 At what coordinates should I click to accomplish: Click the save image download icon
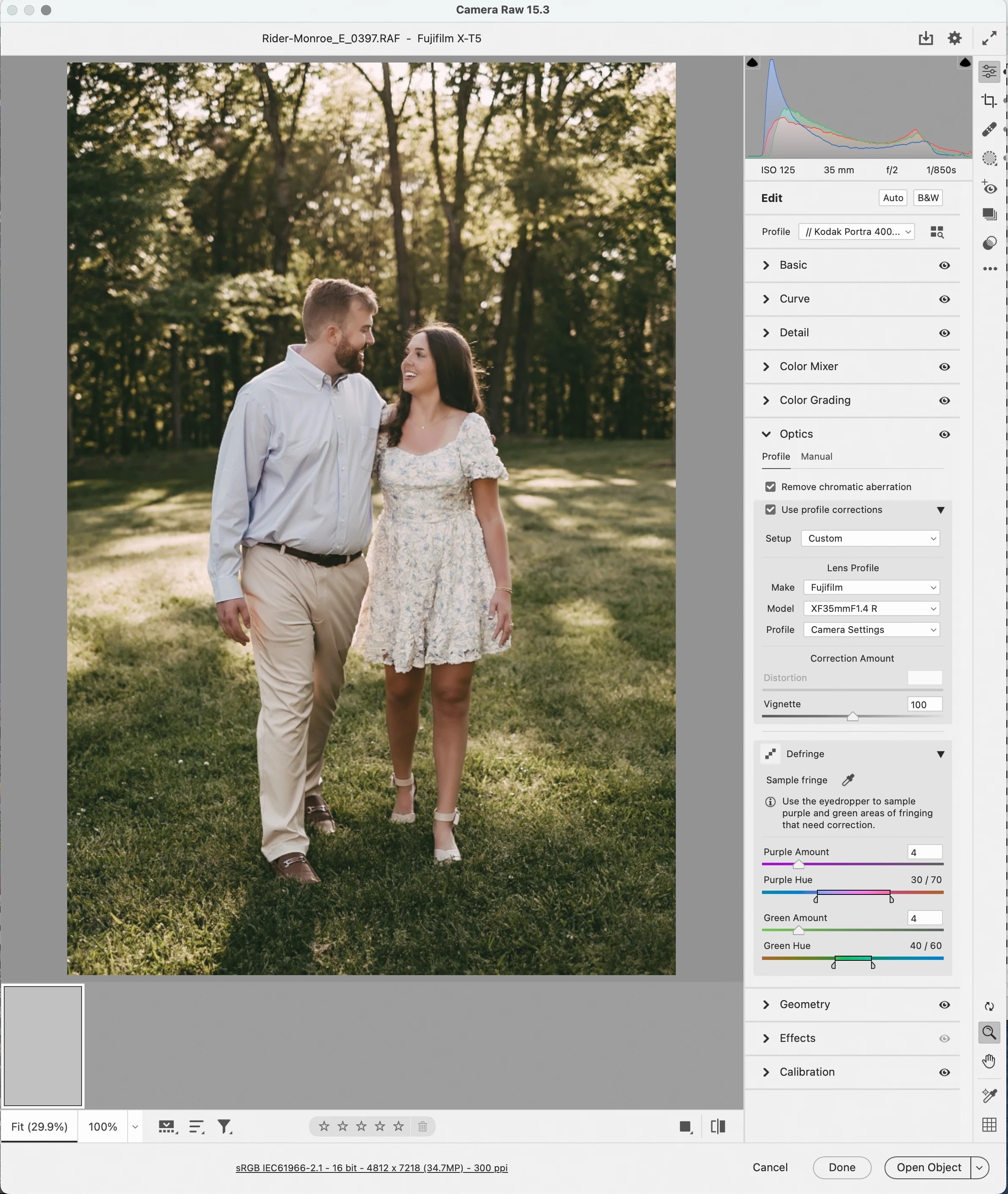(x=926, y=38)
